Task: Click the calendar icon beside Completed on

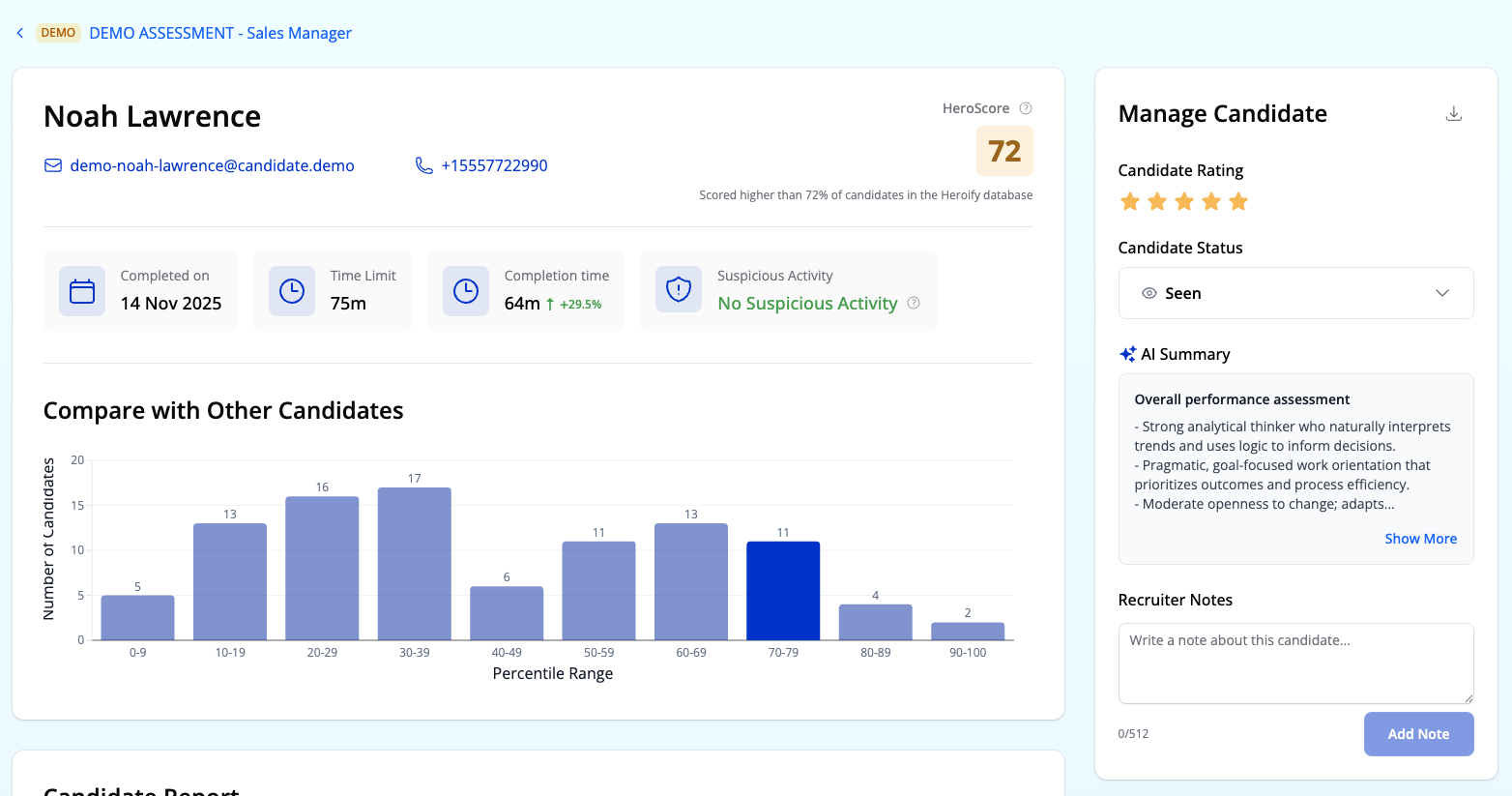Action: (x=81, y=289)
